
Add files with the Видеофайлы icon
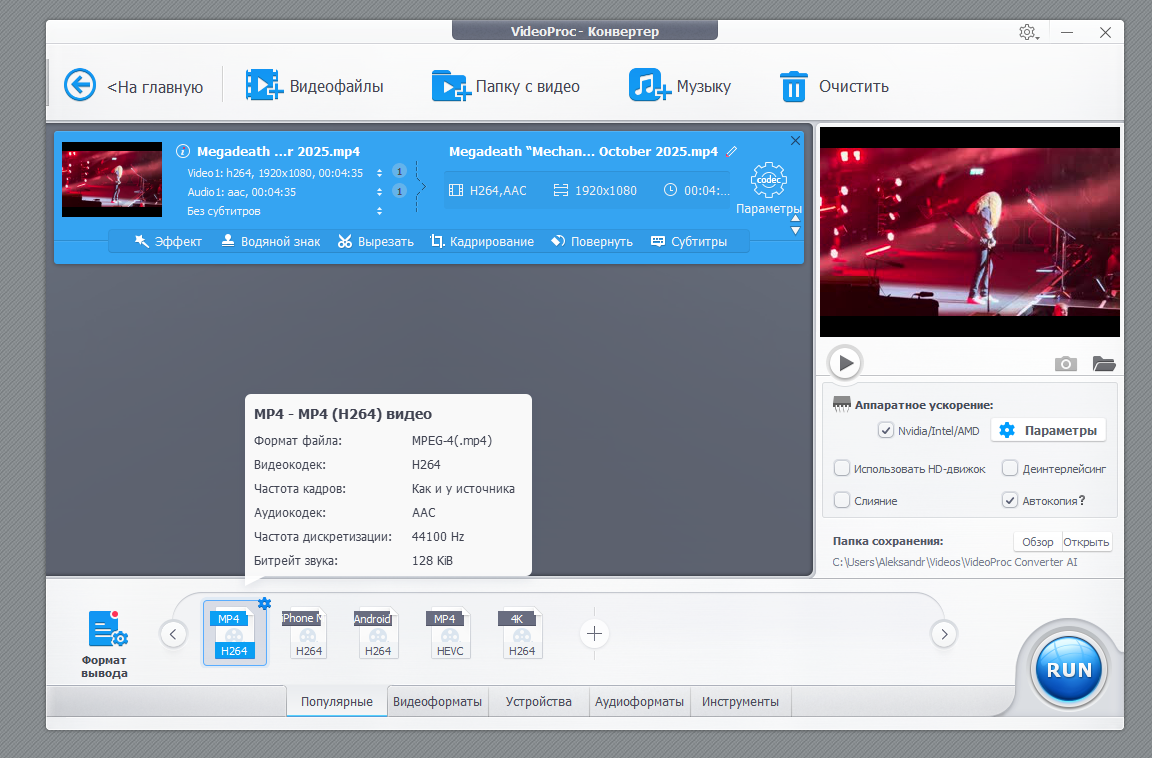click(x=264, y=85)
